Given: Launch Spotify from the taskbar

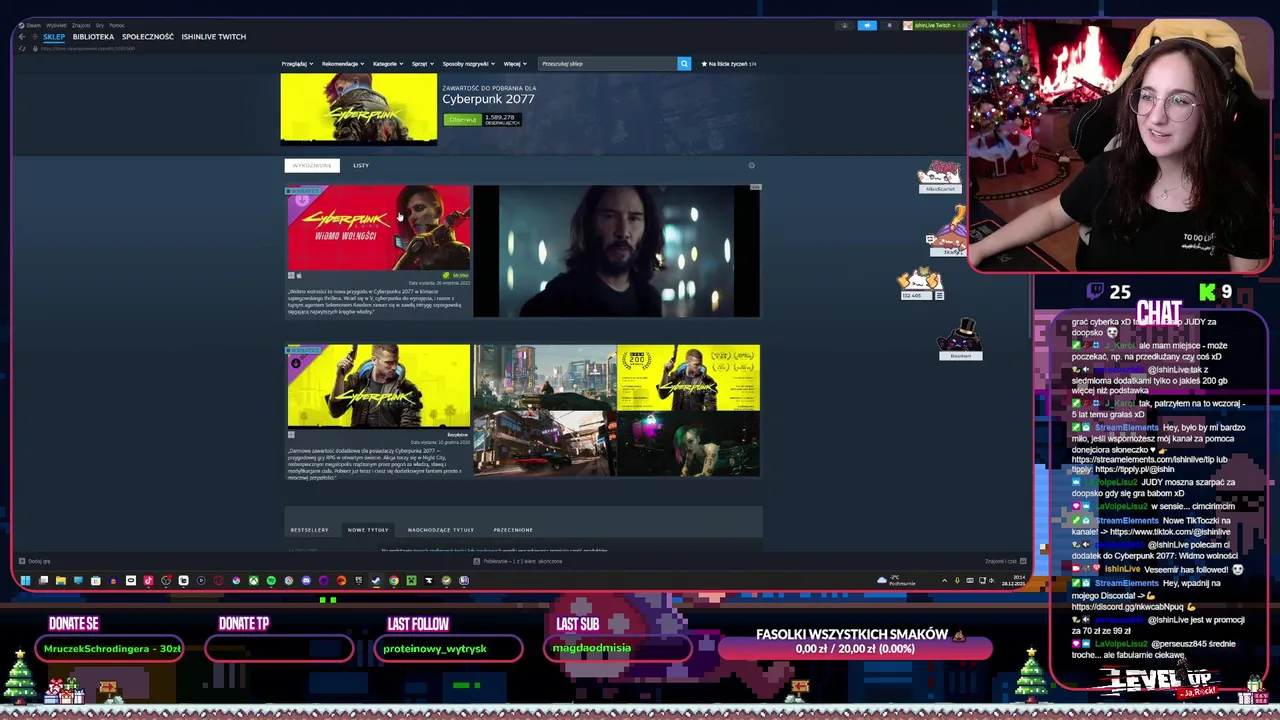Looking at the screenshot, I should click(x=271, y=580).
